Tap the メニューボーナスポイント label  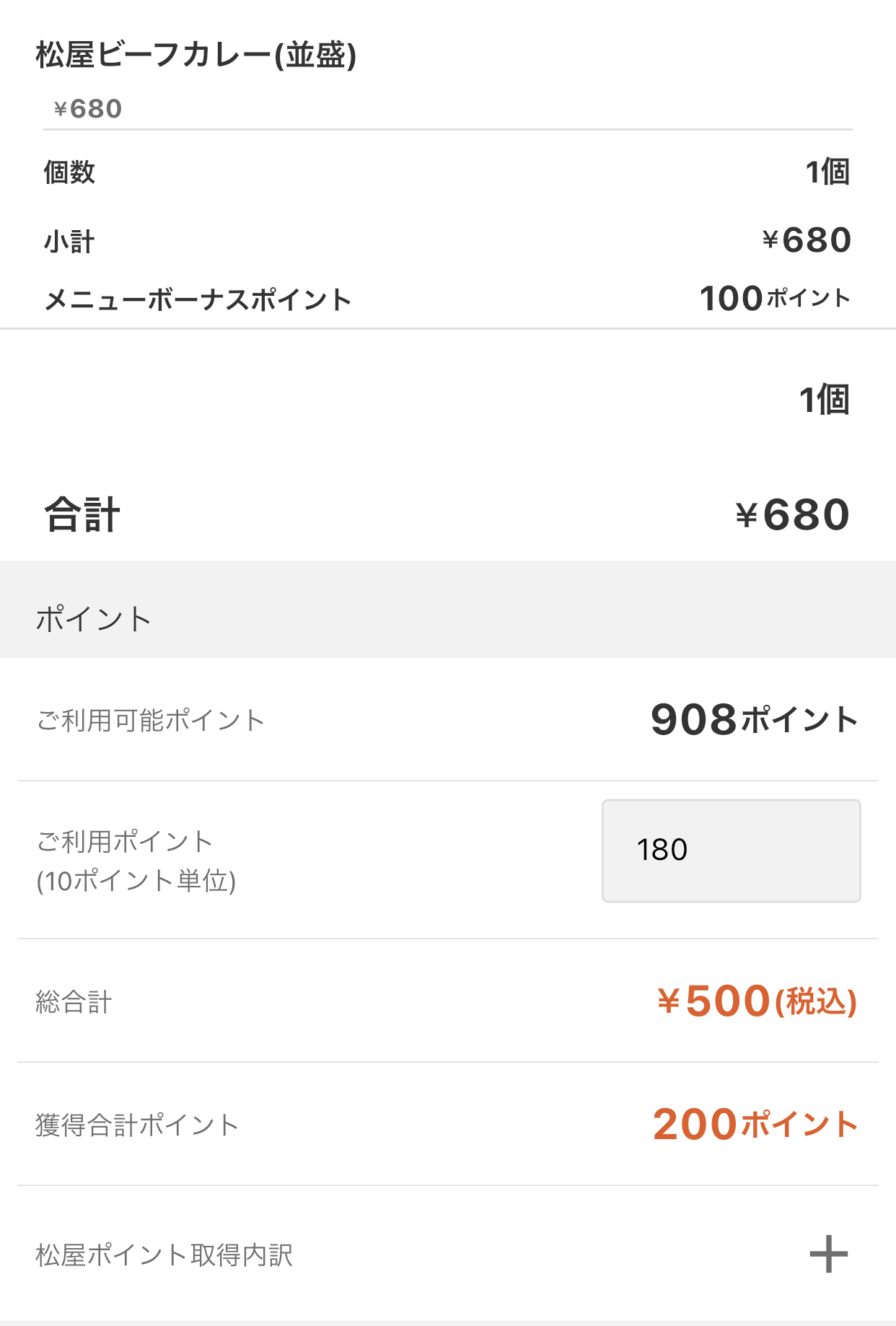click(198, 299)
